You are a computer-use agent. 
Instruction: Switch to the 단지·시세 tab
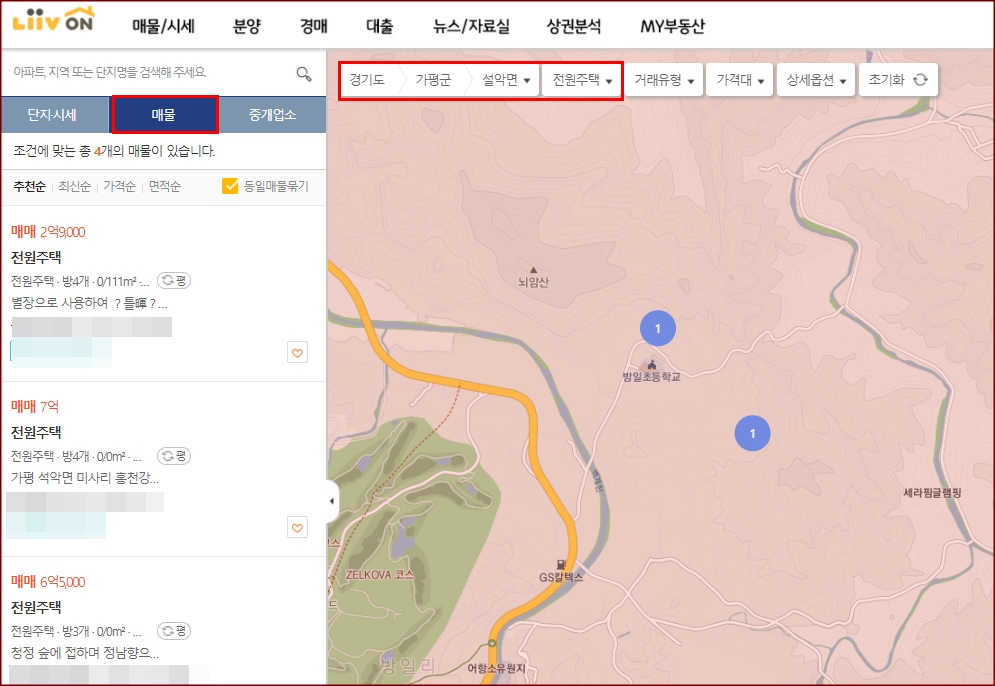55,115
